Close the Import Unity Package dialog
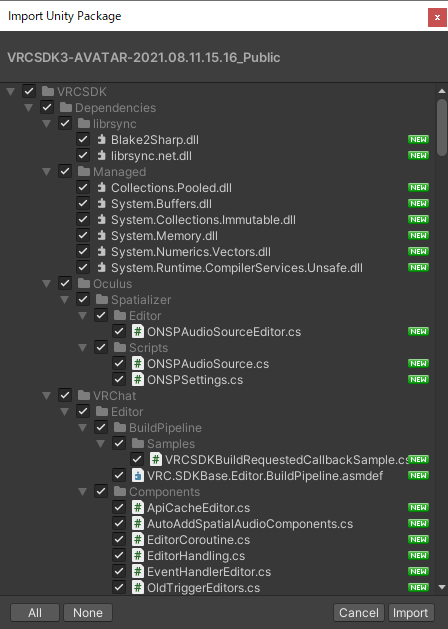The width and height of the screenshot is (448, 629). 437,17
